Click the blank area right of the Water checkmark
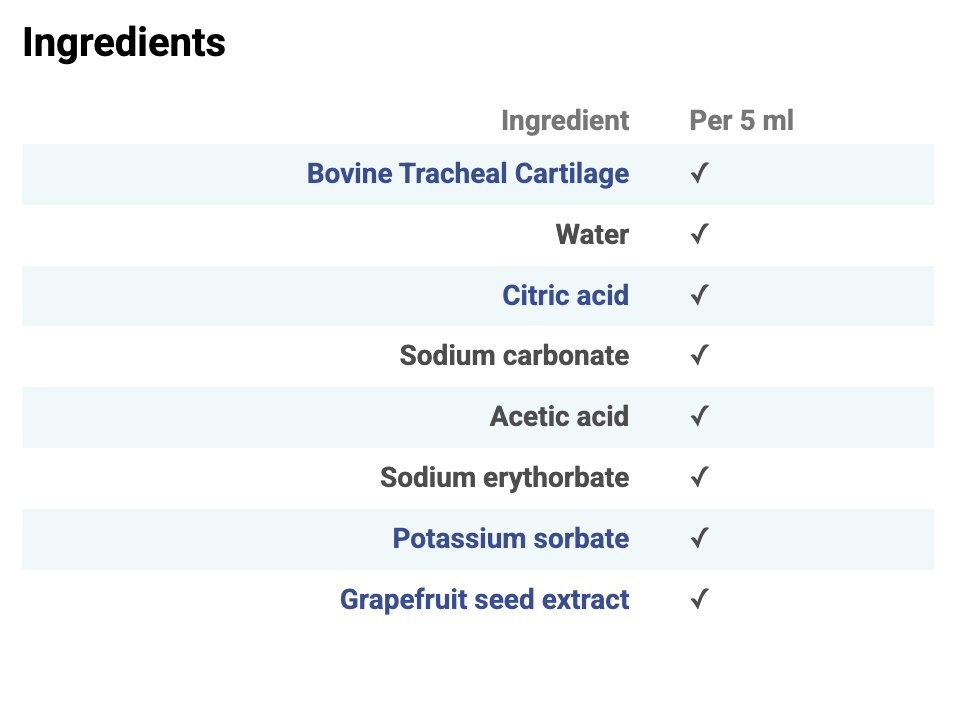Screen dimensions: 974x712 (x=830, y=235)
